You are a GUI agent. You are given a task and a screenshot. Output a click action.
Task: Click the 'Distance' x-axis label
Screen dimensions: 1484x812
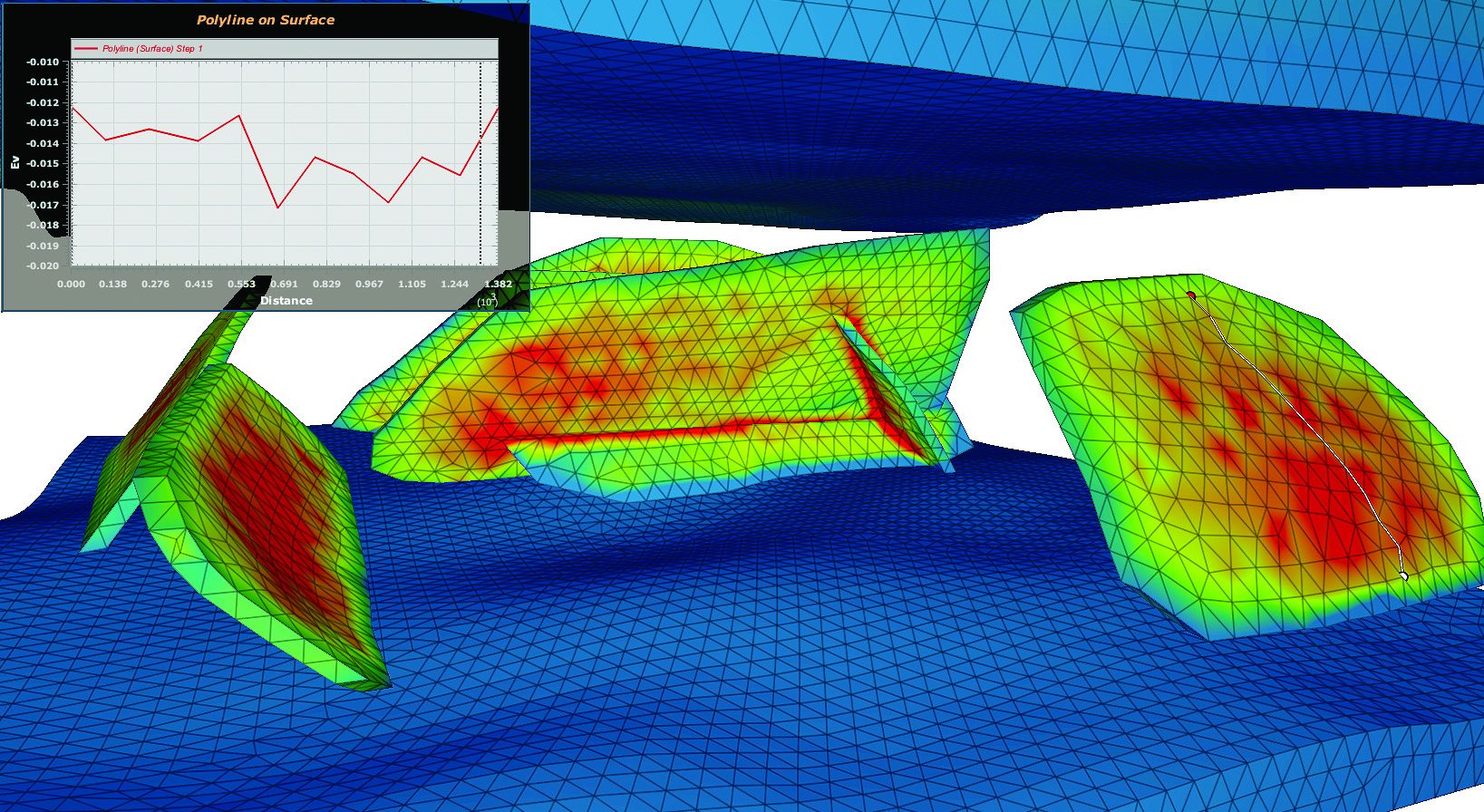pos(286,301)
